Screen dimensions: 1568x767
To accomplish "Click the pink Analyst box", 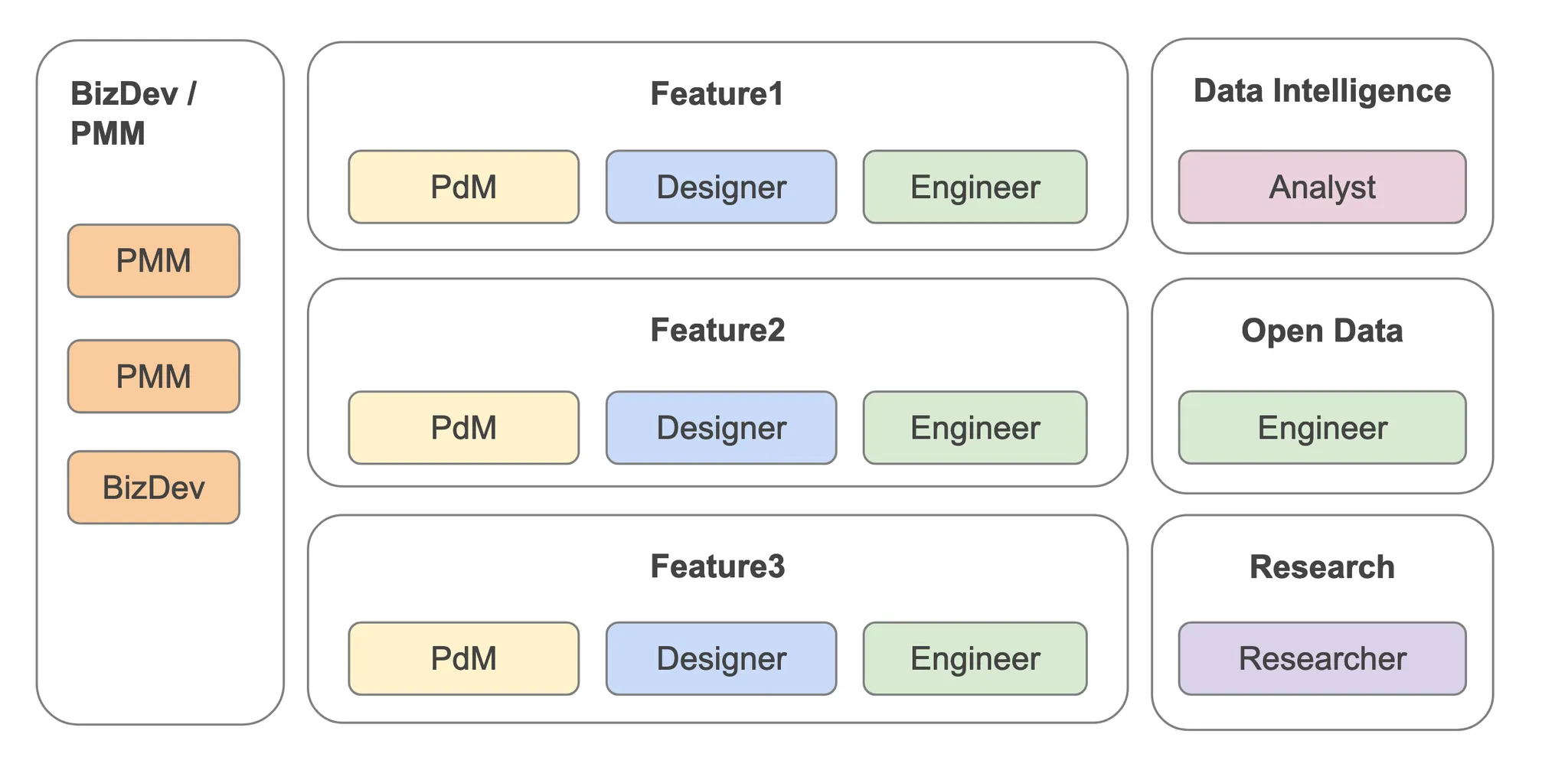I will pyautogui.click(x=1322, y=187).
